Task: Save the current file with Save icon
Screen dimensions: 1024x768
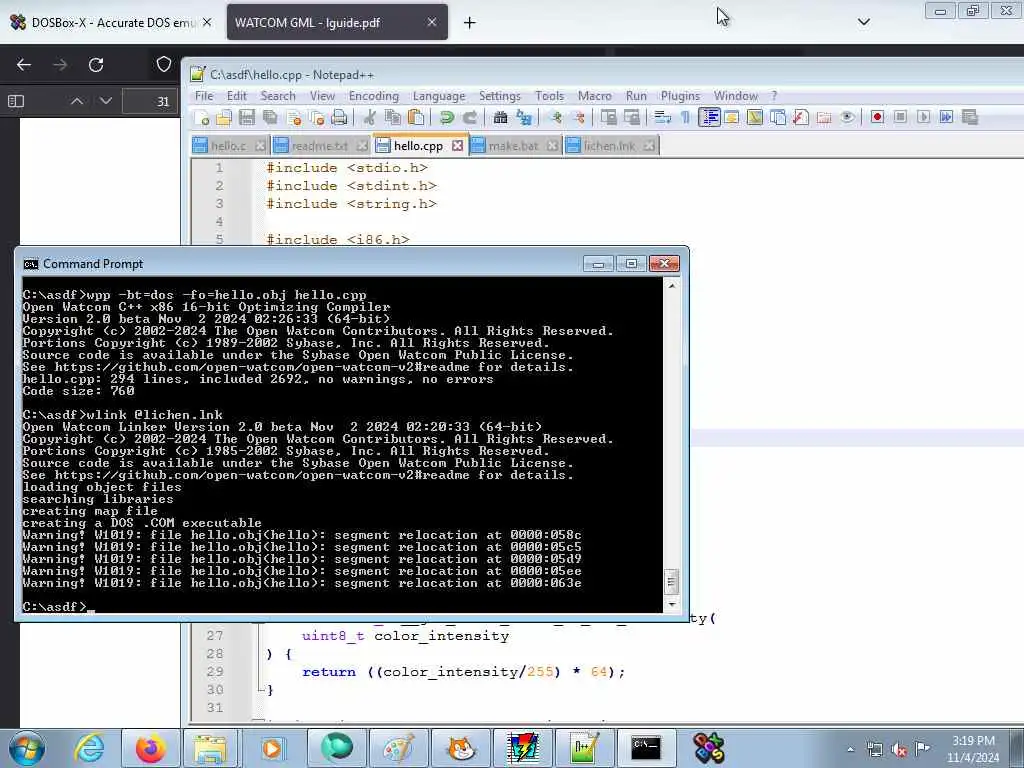Action: (x=247, y=118)
